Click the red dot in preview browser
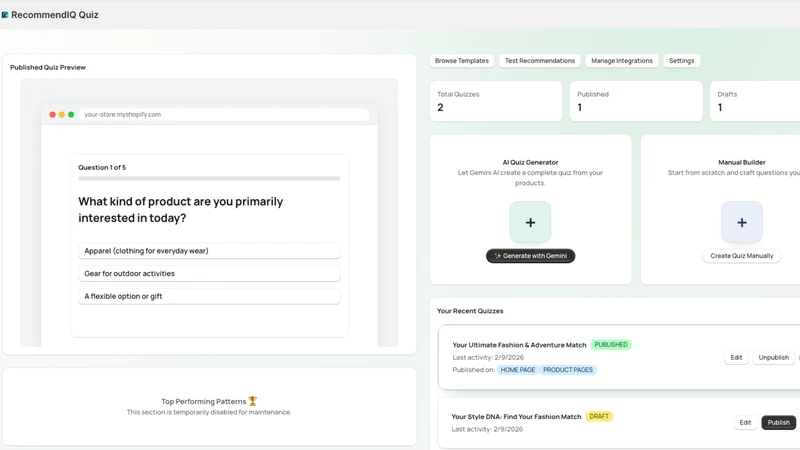Image resolution: width=800 pixels, height=450 pixels. pos(52,114)
